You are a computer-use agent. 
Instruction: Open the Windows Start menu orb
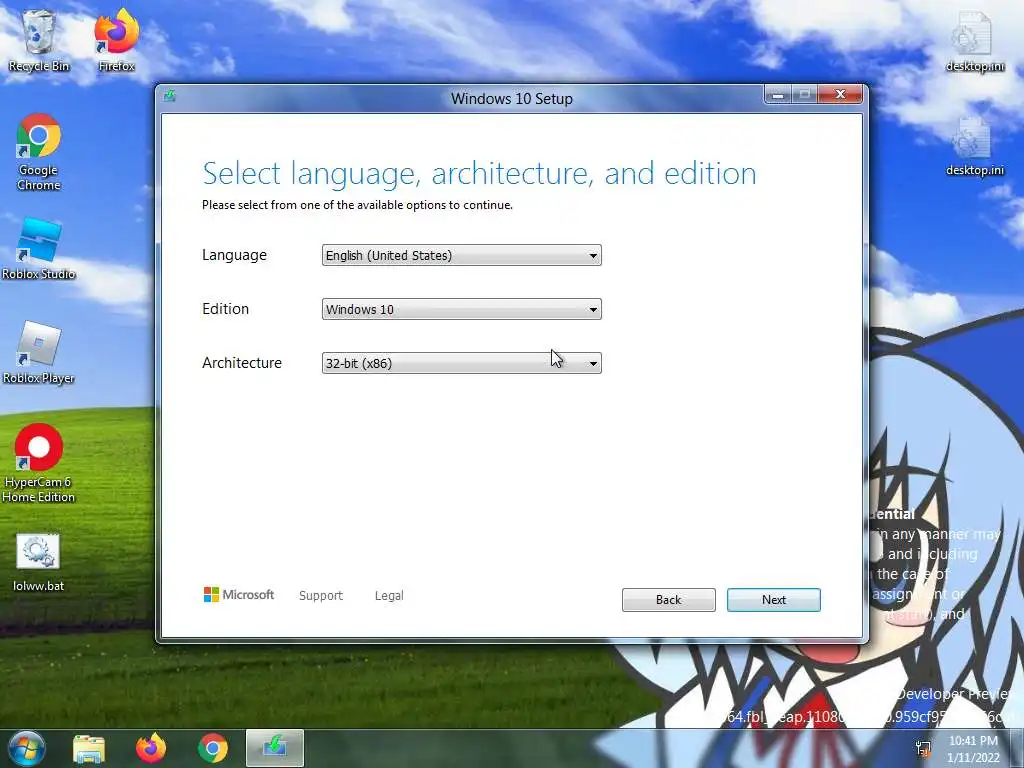point(27,748)
